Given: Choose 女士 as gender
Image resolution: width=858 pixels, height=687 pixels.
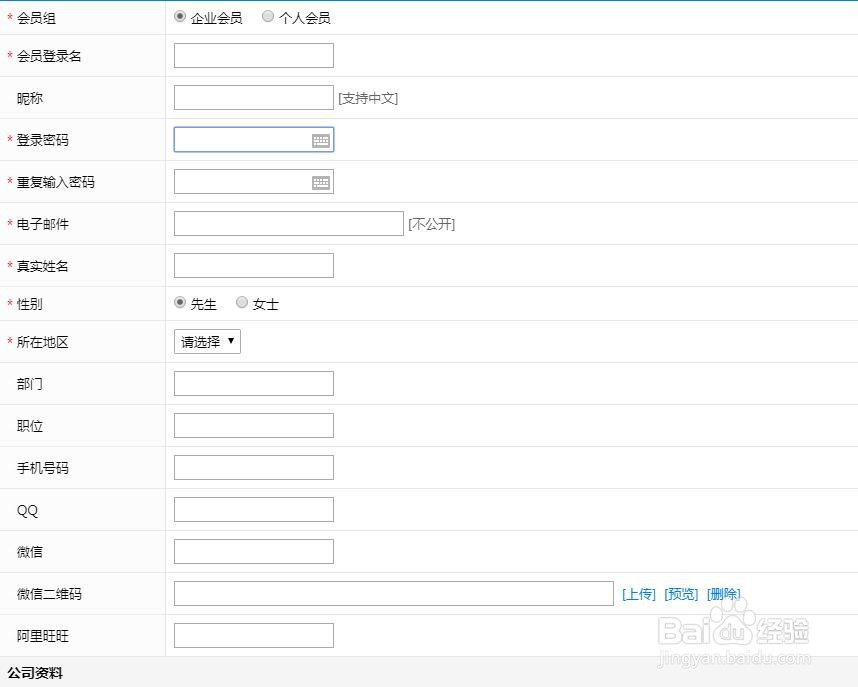Looking at the screenshot, I should tap(242, 303).
